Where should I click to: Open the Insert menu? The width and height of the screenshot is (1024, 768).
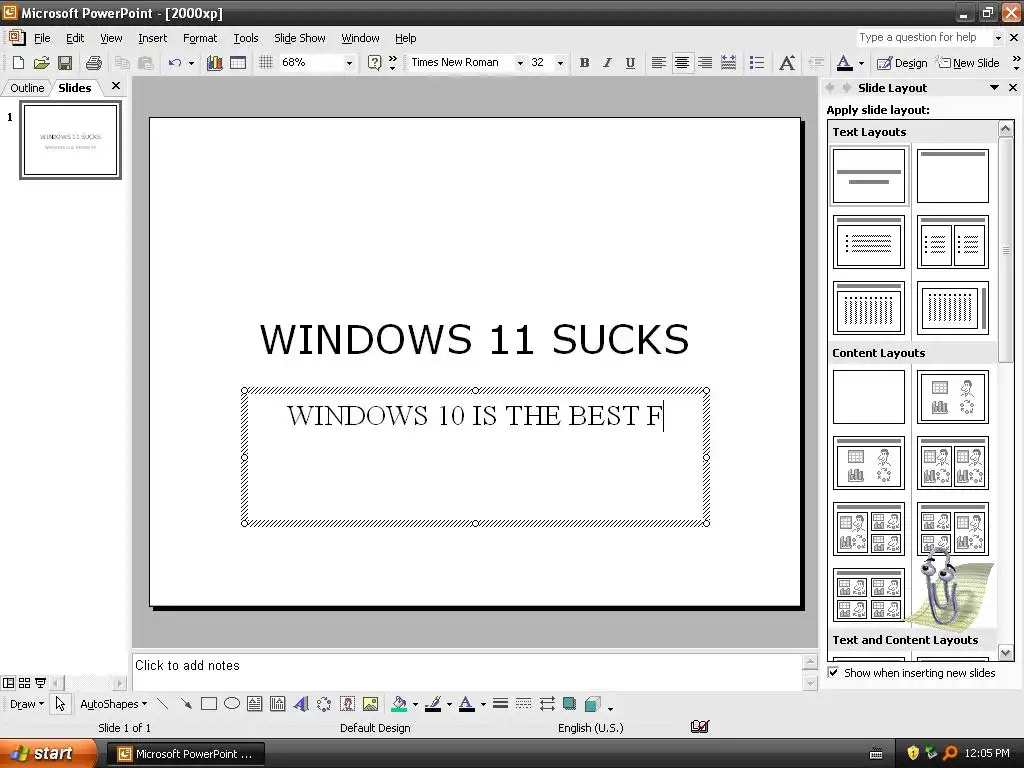tap(153, 38)
